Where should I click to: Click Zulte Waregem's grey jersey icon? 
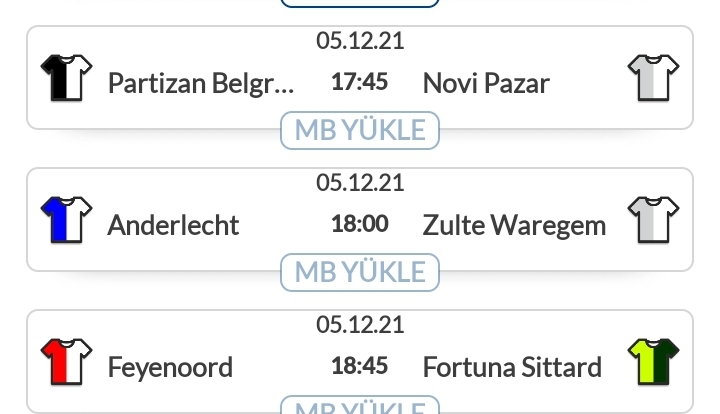[653, 220]
